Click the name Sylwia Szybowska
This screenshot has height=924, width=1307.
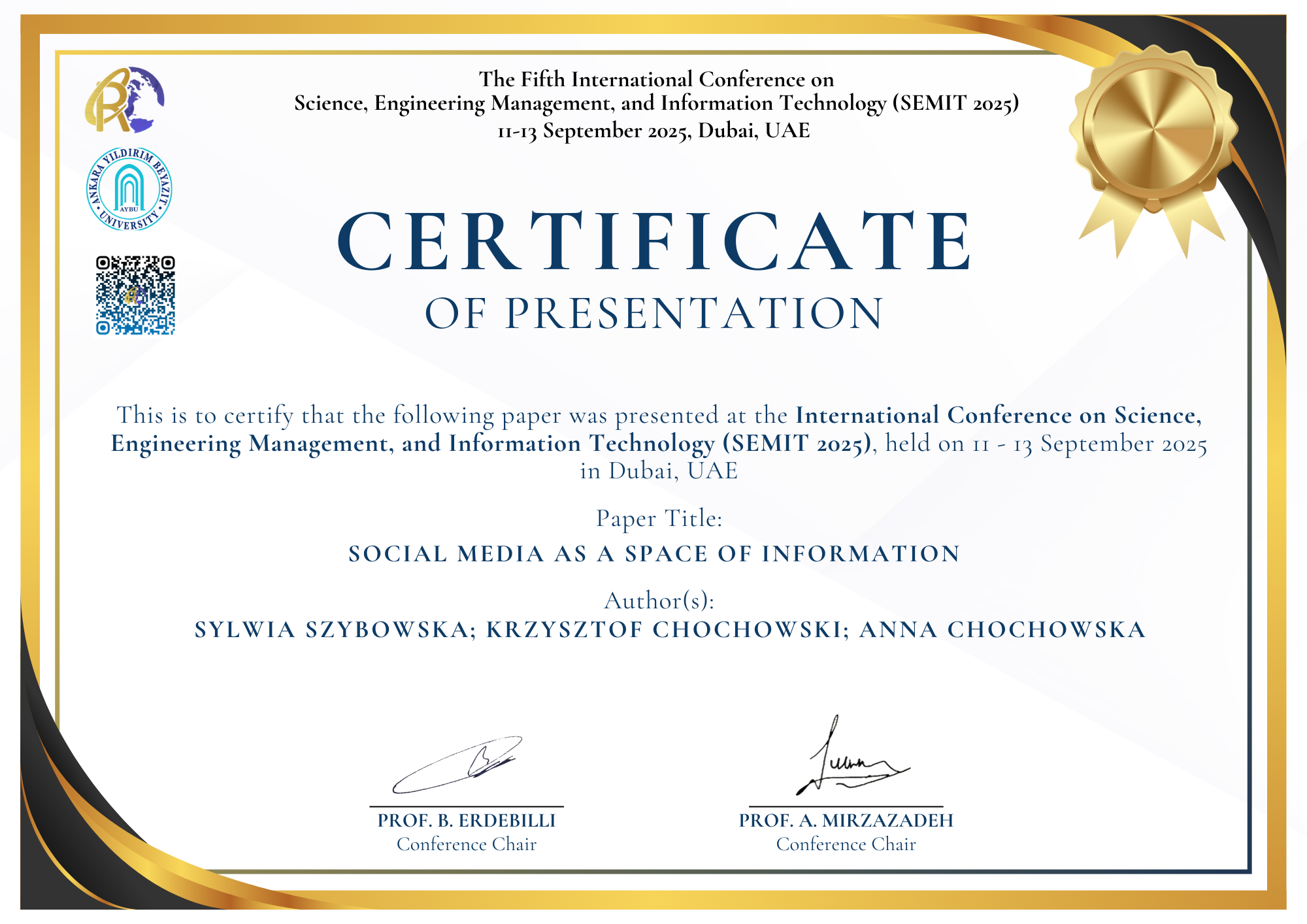[335, 630]
